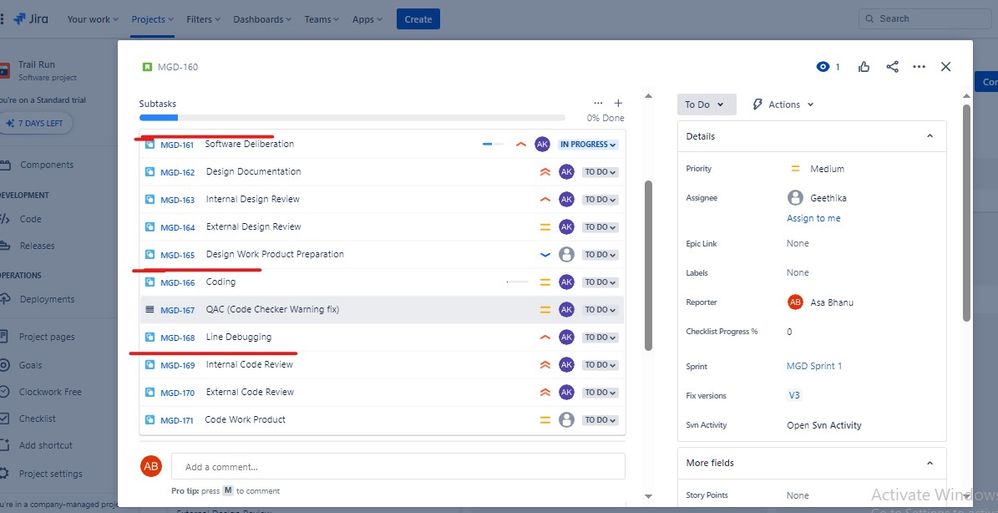
Task: Click the subtask icon of MGD-167
Action: coord(150,309)
